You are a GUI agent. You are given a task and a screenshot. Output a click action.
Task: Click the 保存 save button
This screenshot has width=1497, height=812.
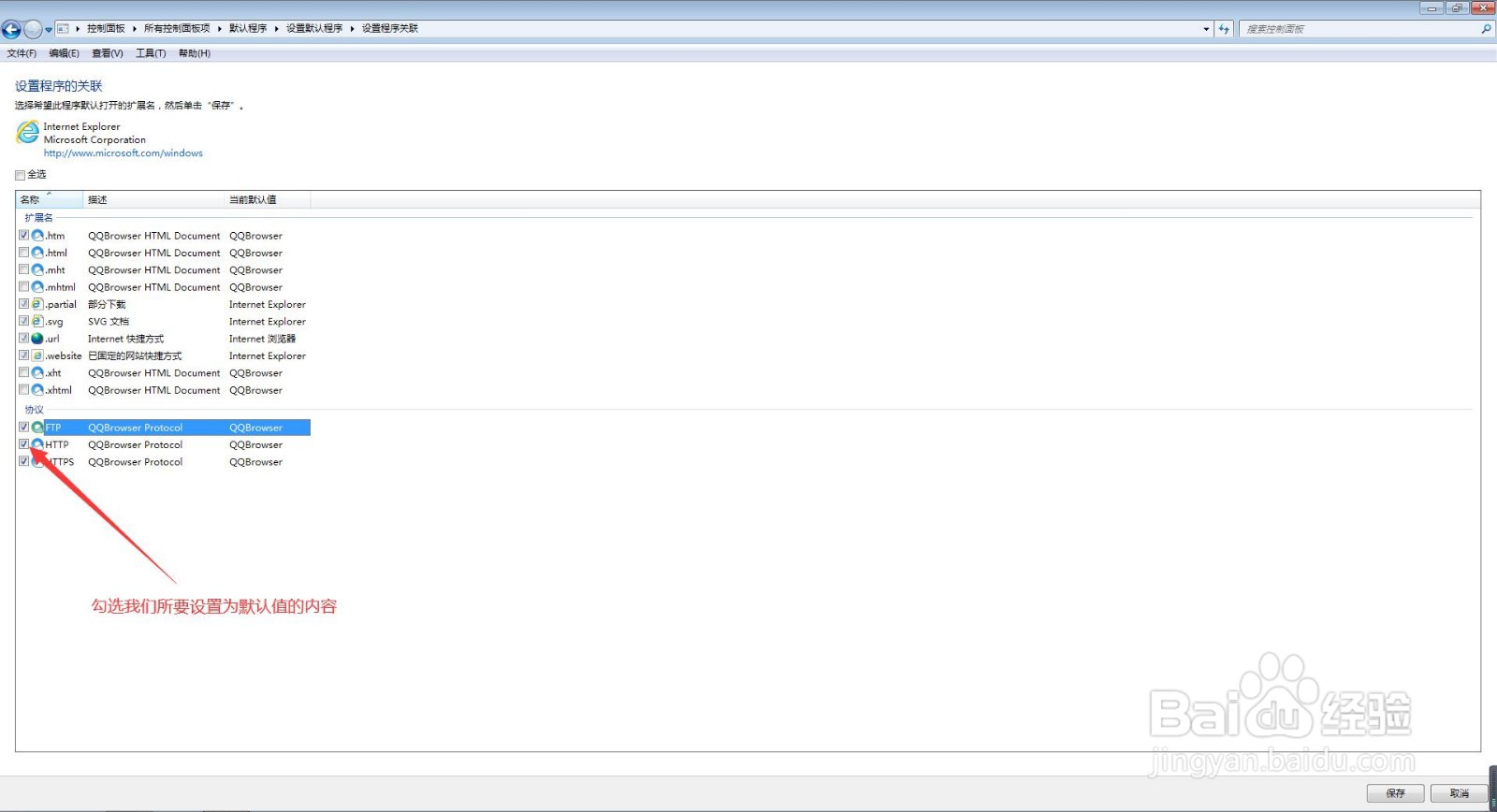(x=1395, y=793)
